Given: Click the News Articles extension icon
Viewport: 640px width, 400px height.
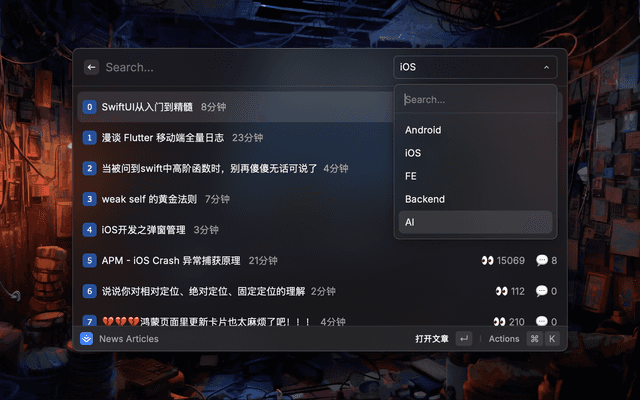Looking at the screenshot, I should tap(86, 339).
